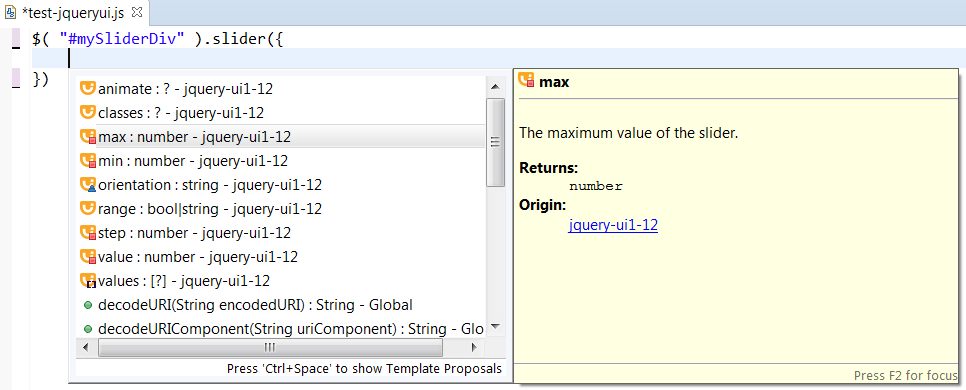Click the JavaScript file icon on editor tab
Screen dimensions: 966x390
(10, 12)
